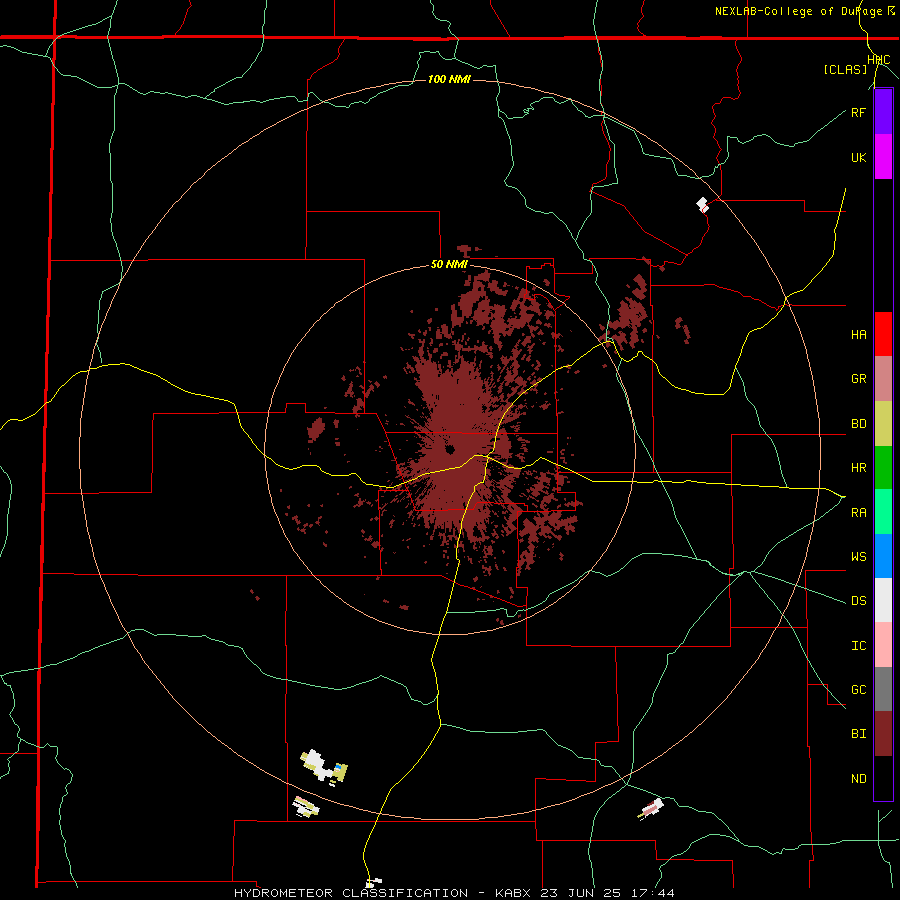Click the HA legend label
900x900 pixels.
coord(858,334)
